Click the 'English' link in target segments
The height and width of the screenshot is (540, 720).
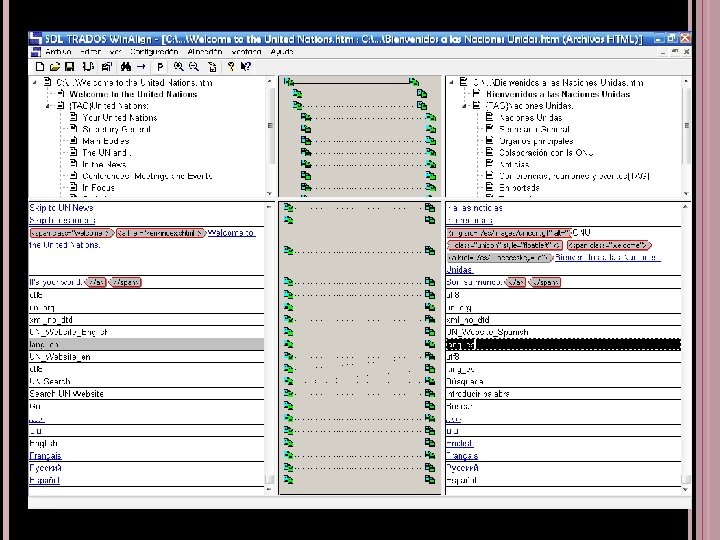click(460, 443)
